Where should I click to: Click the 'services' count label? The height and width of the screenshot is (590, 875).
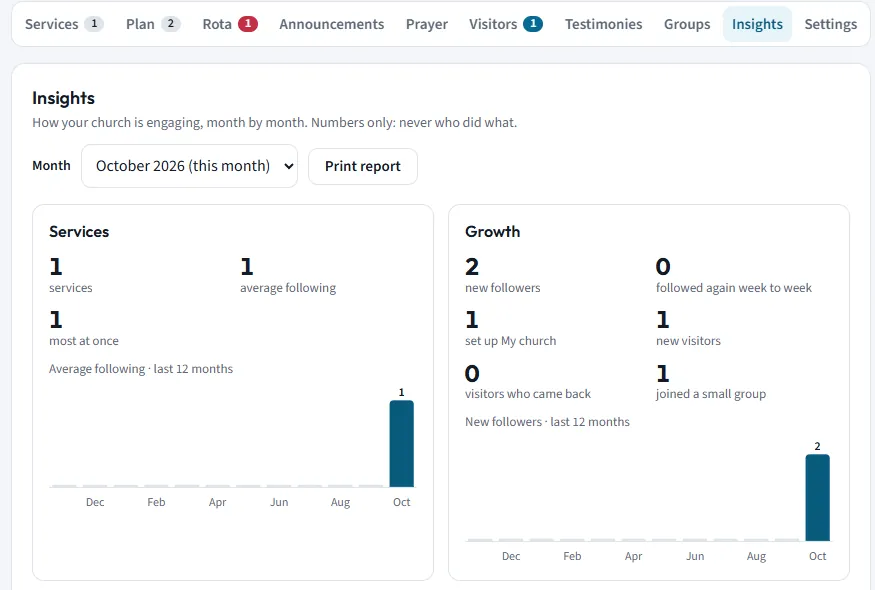pyautogui.click(x=71, y=288)
